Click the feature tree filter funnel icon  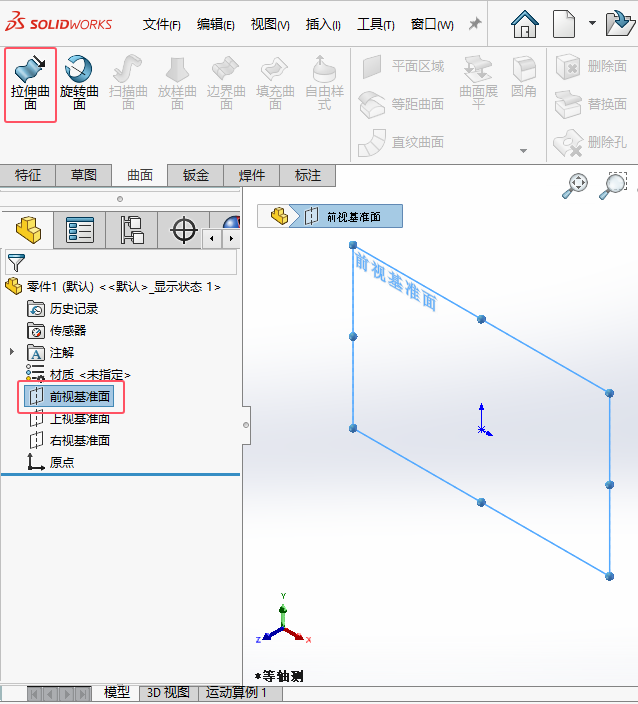click(x=16, y=263)
